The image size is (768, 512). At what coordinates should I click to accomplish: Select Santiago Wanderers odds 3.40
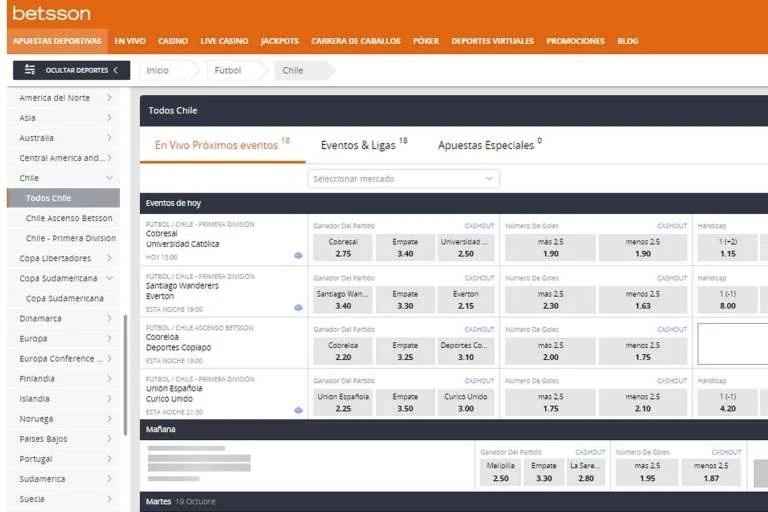[343, 300]
